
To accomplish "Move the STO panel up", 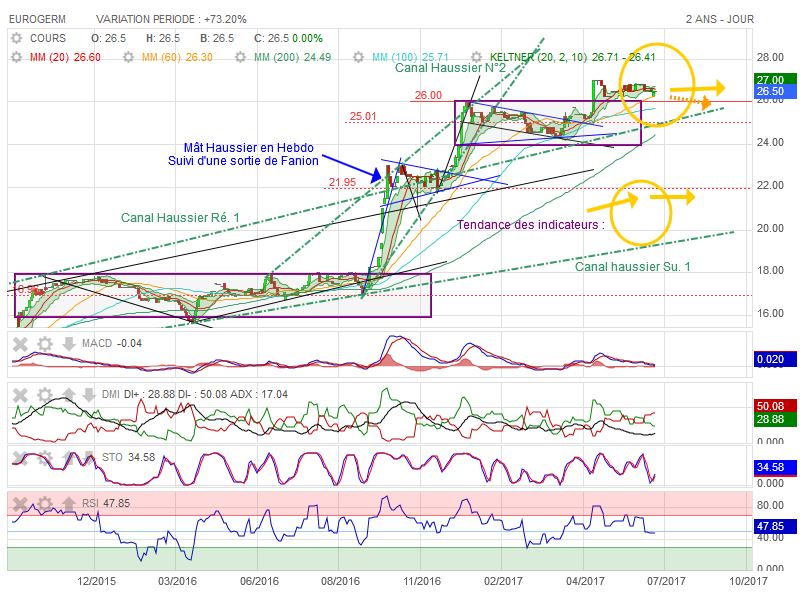I will (69, 457).
